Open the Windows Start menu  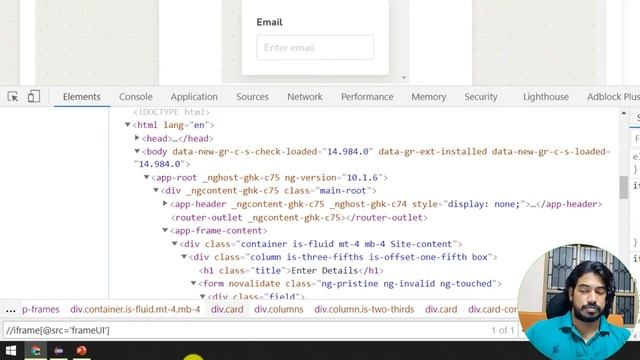click(11, 351)
